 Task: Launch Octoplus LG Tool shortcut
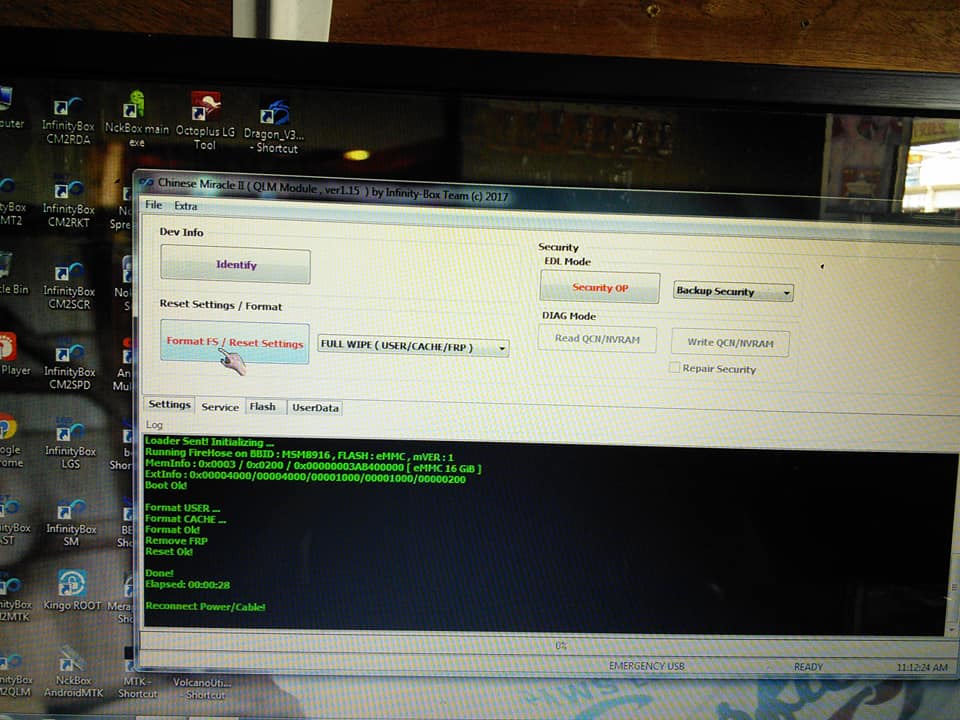pyautogui.click(x=205, y=121)
